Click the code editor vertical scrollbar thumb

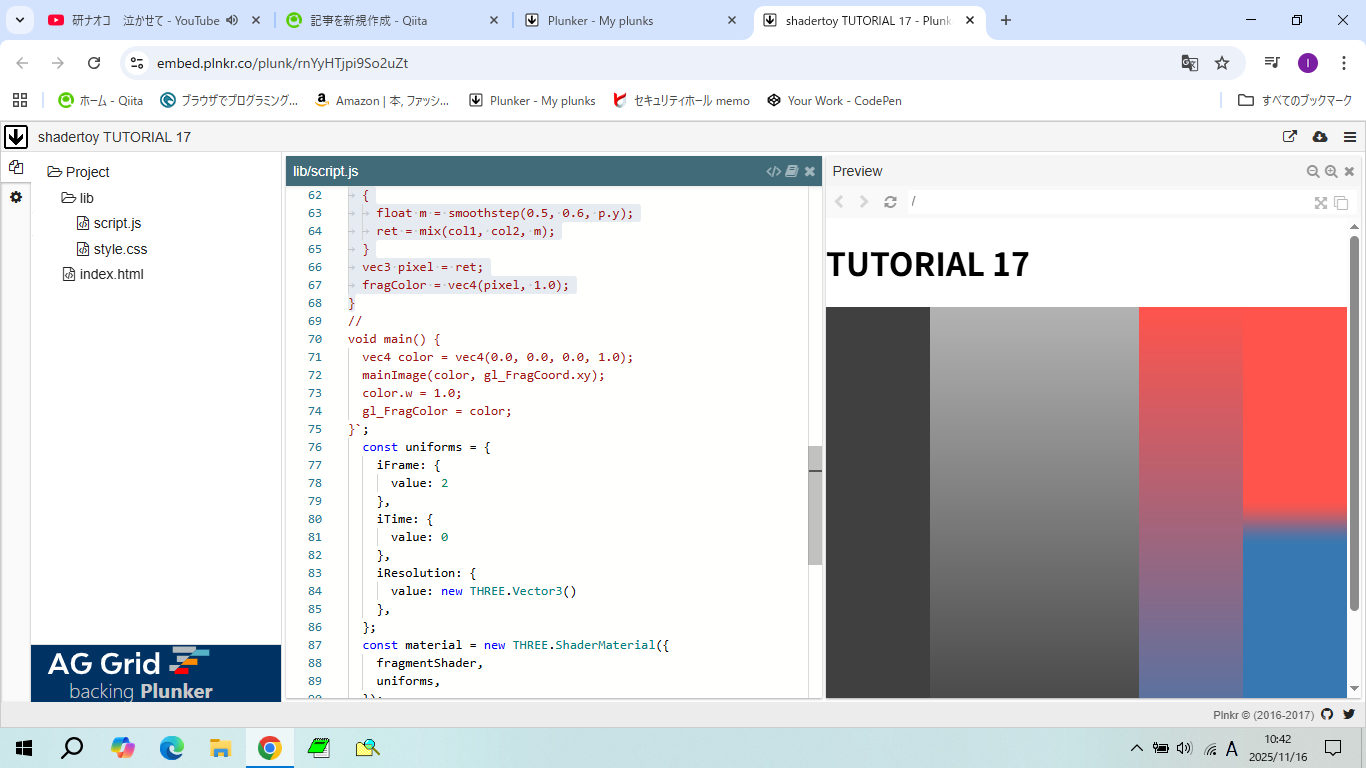(815, 506)
